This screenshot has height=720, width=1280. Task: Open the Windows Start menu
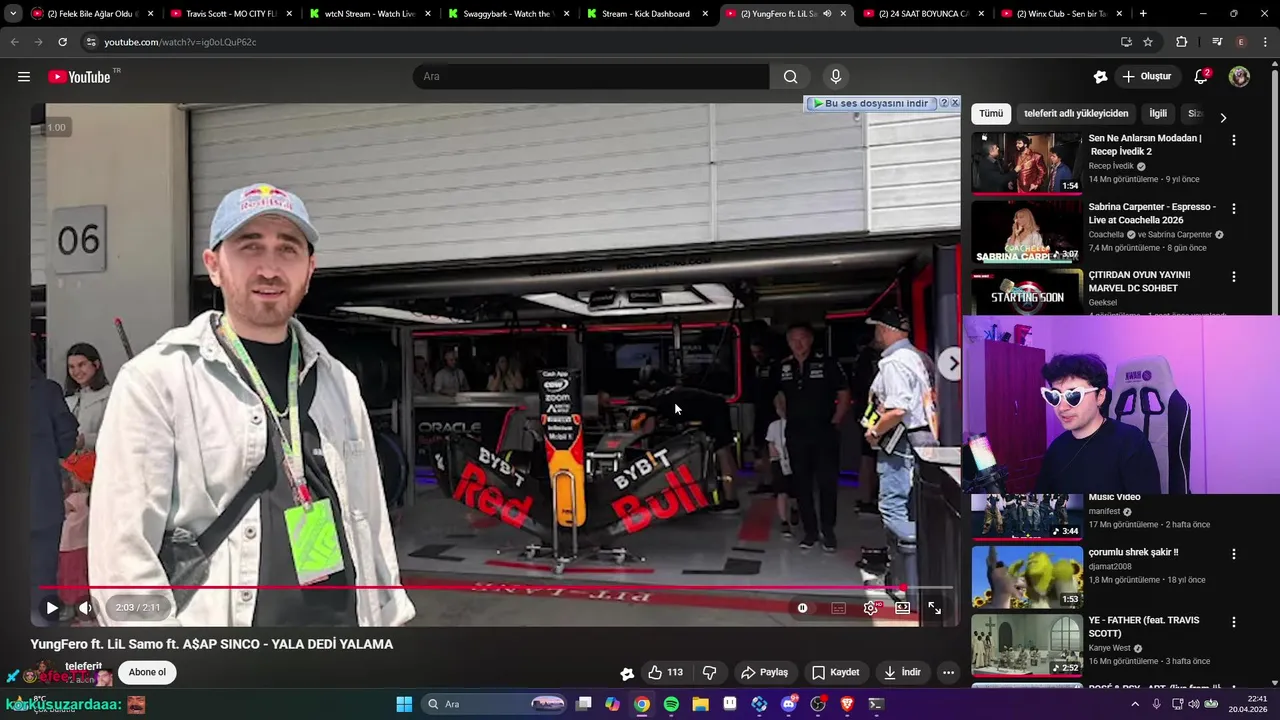[x=404, y=704]
